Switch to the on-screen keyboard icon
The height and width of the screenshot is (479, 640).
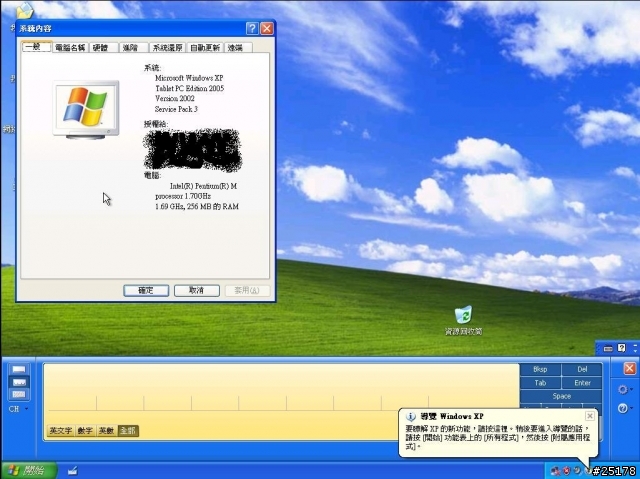(19, 394)
